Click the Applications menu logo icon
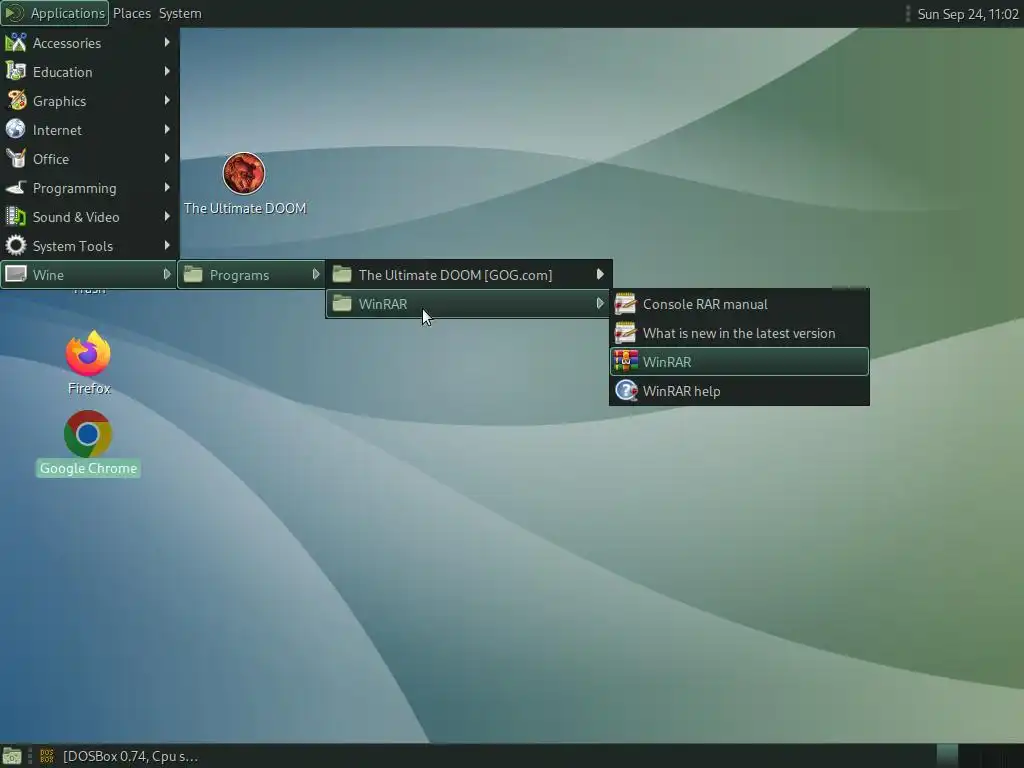 pyautogui.click(x=14, y=13)
